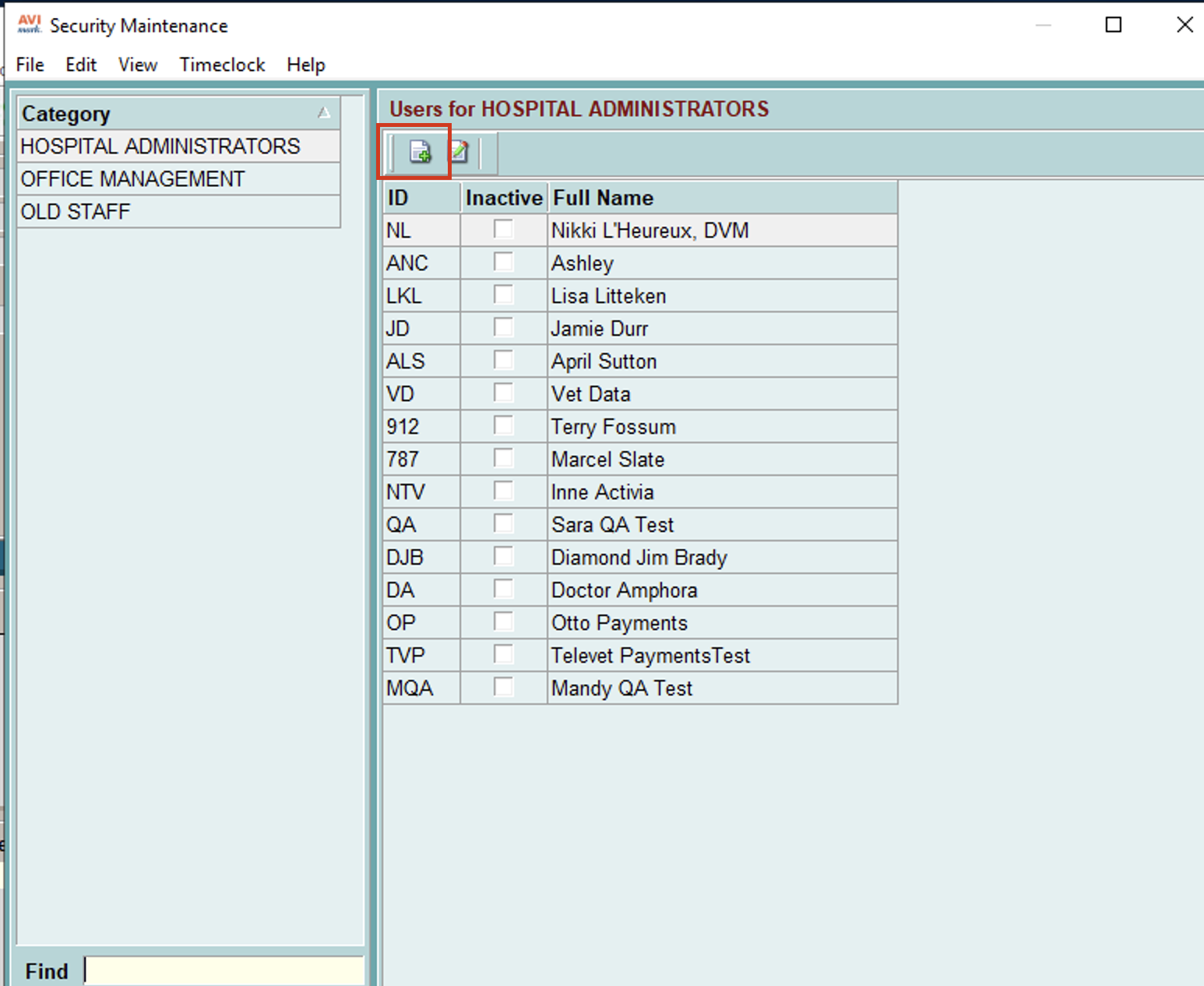Mark Jamie Durr as inactive
The width and height of the screenshot is (1204, 986).
click(503, 328)
